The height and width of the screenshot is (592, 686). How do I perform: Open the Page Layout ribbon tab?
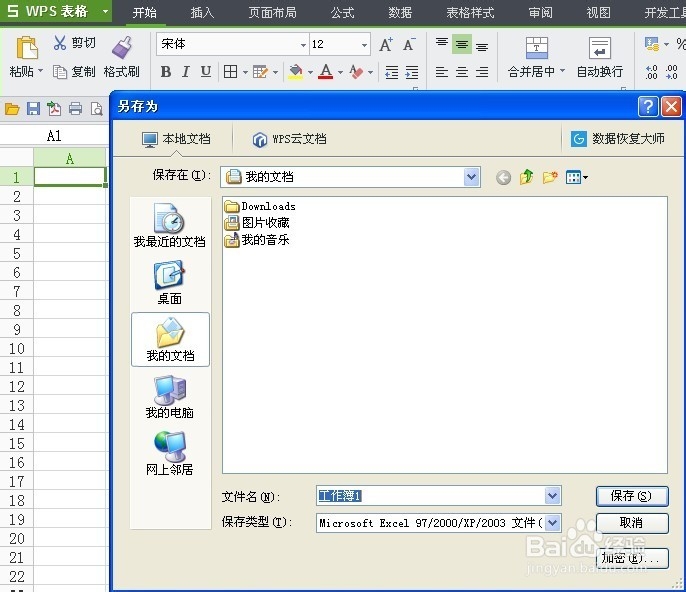272,12
